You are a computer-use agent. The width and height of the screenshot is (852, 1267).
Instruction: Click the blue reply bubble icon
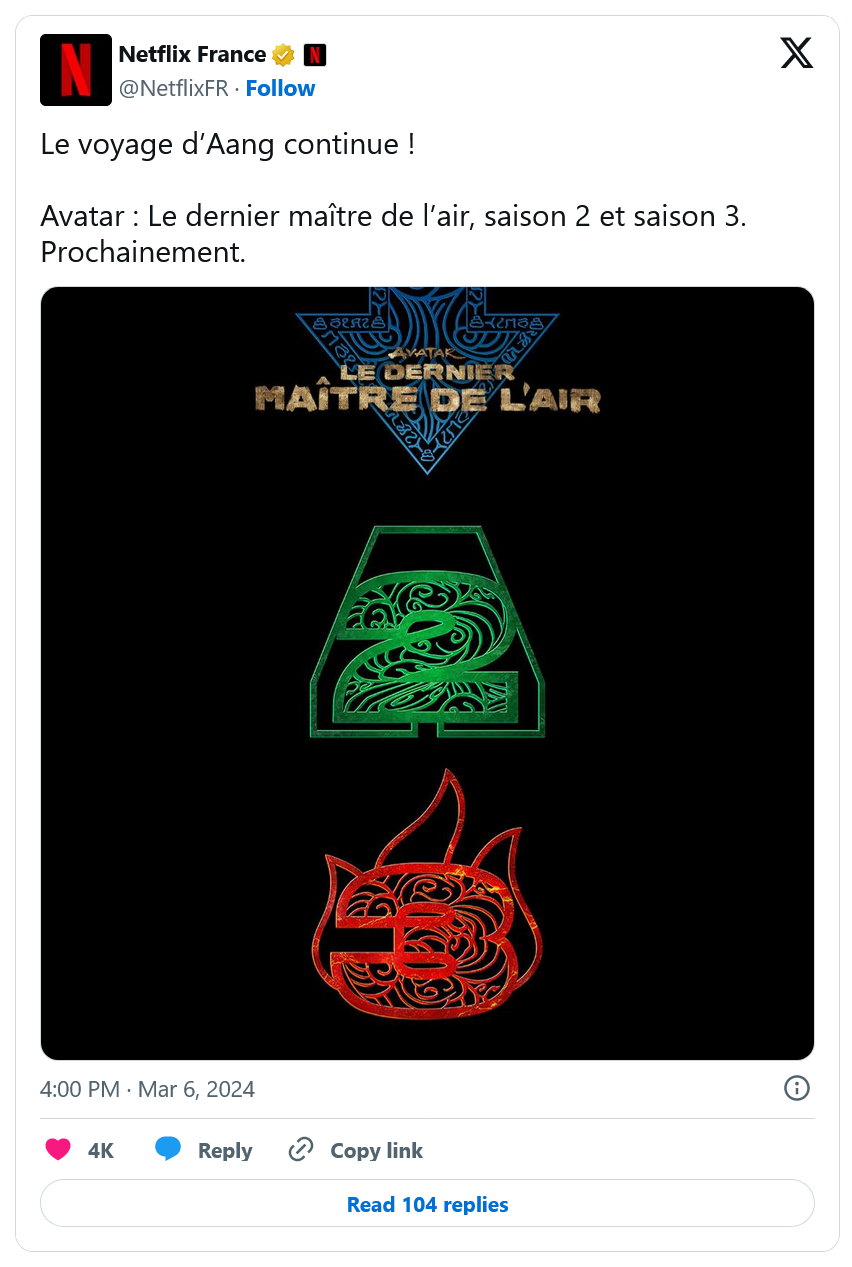(168, 1150)
